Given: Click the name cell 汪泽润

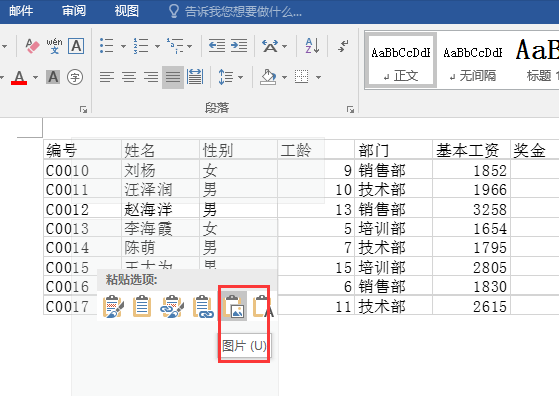Looking at the screenshot, I should coord(160,189).
